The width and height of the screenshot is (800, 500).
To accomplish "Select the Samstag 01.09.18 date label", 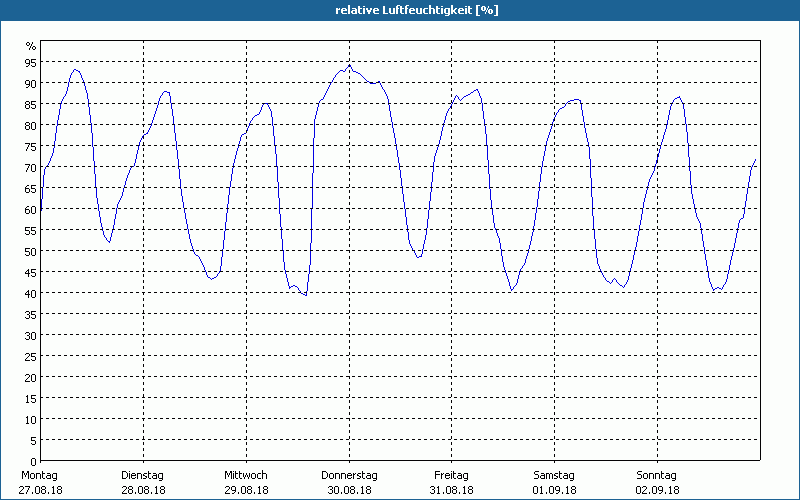I will [554, 482].
